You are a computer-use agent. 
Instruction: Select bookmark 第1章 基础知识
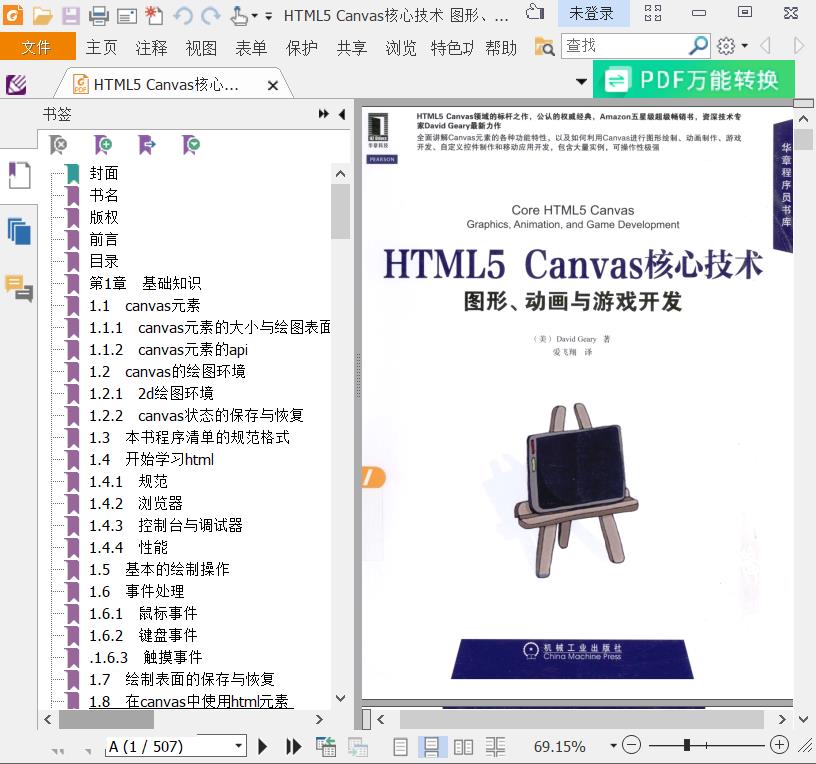[145, 283]
